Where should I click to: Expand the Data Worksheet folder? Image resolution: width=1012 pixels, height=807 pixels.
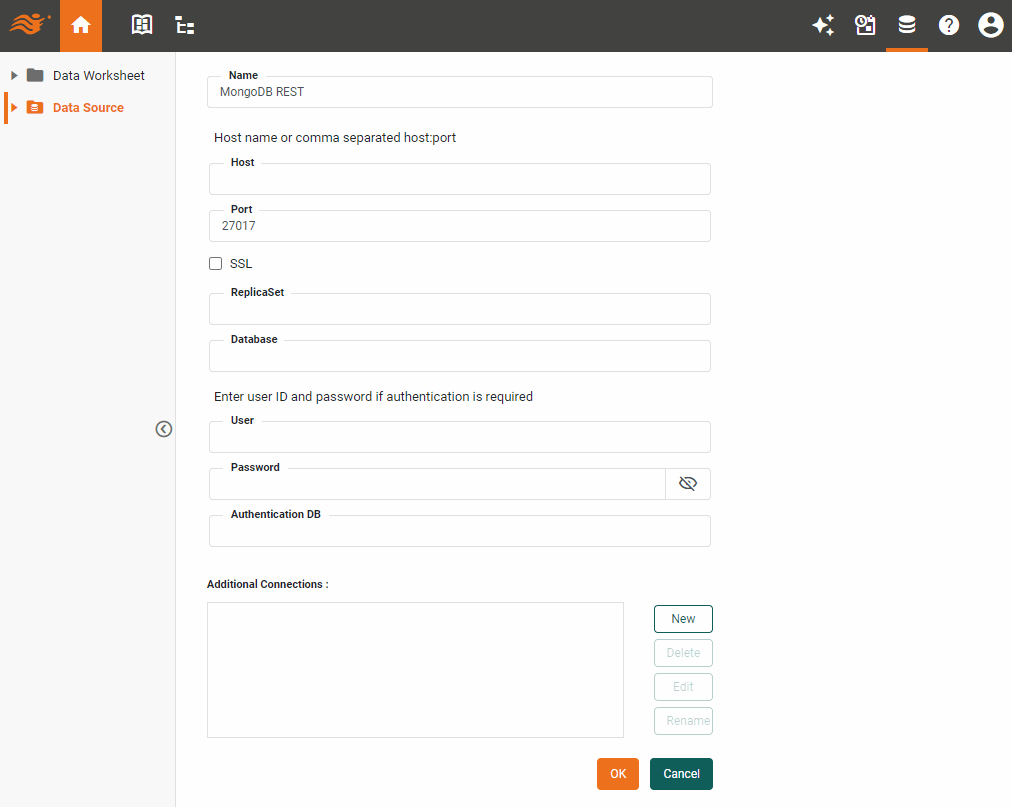point(13,75)
